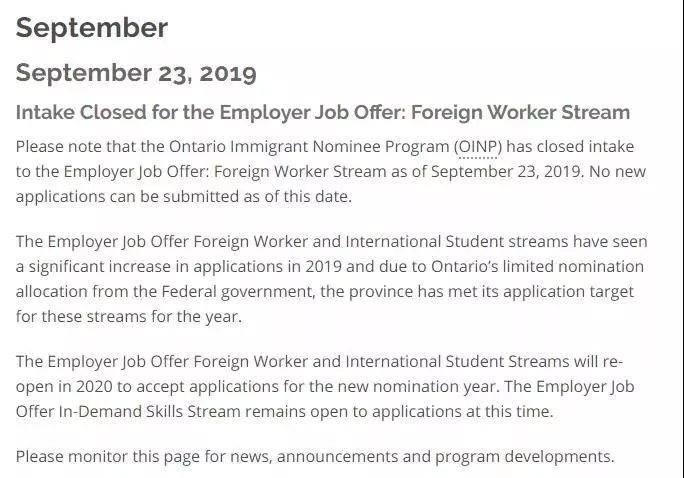This screenshot has width=684, height=478.
Task: Click the "September 23, 2019" date heading
Action: [x=136, y=73]
